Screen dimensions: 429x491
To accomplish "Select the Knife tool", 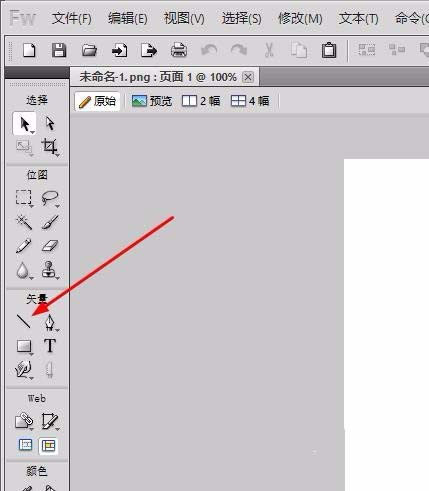I will tap(49, 370).
